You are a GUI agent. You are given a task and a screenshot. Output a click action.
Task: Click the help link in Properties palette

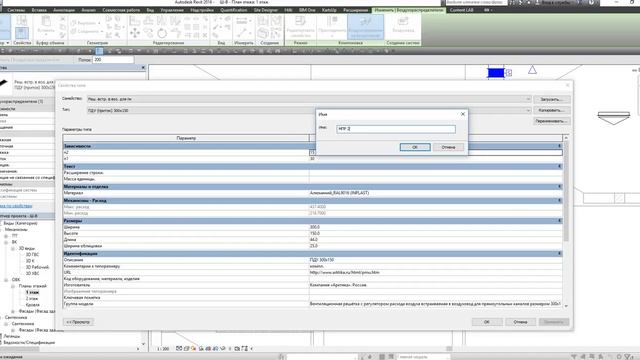tap(16, 206)
